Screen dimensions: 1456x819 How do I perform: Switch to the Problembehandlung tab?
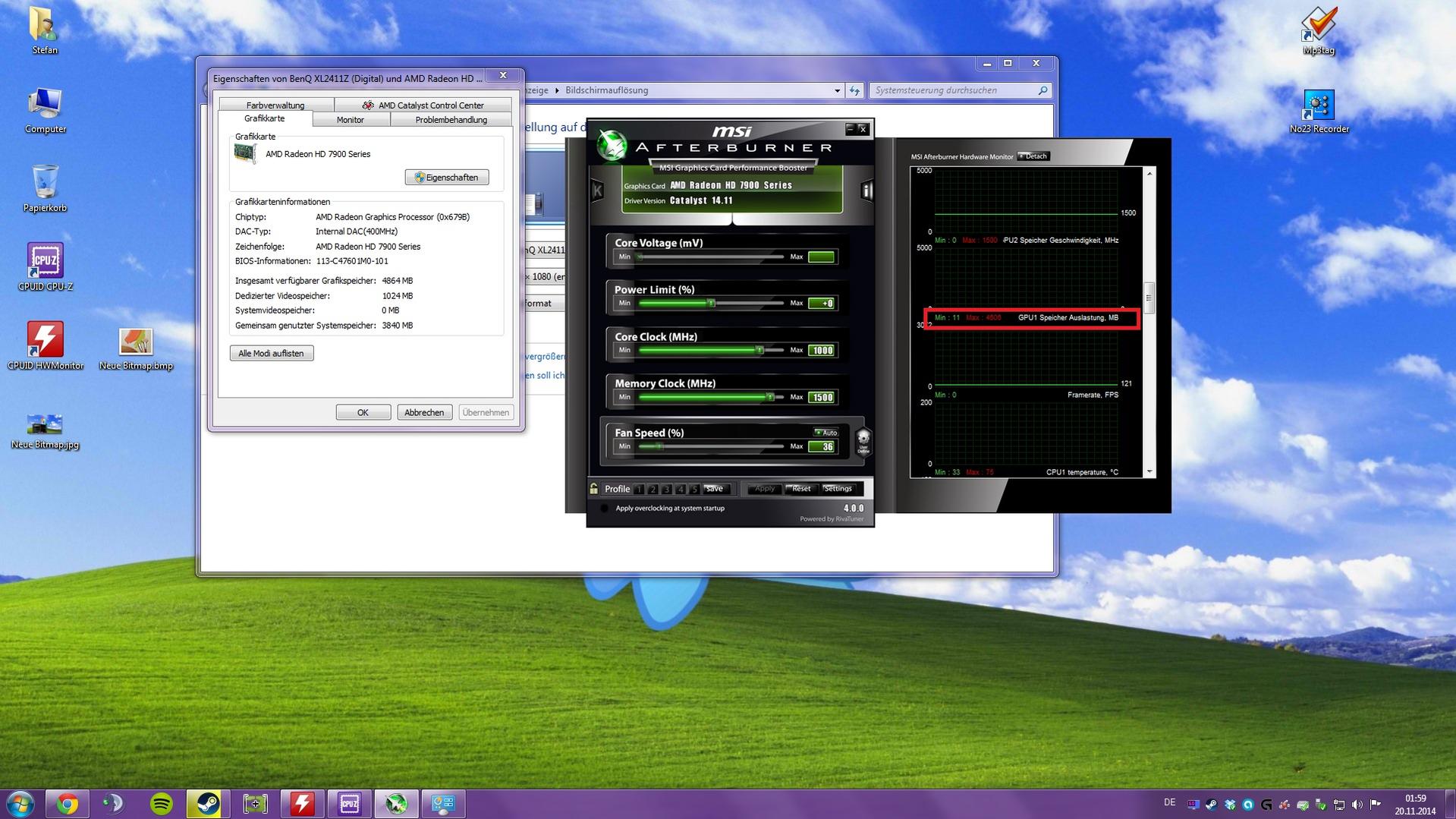(x=451, y=120)
